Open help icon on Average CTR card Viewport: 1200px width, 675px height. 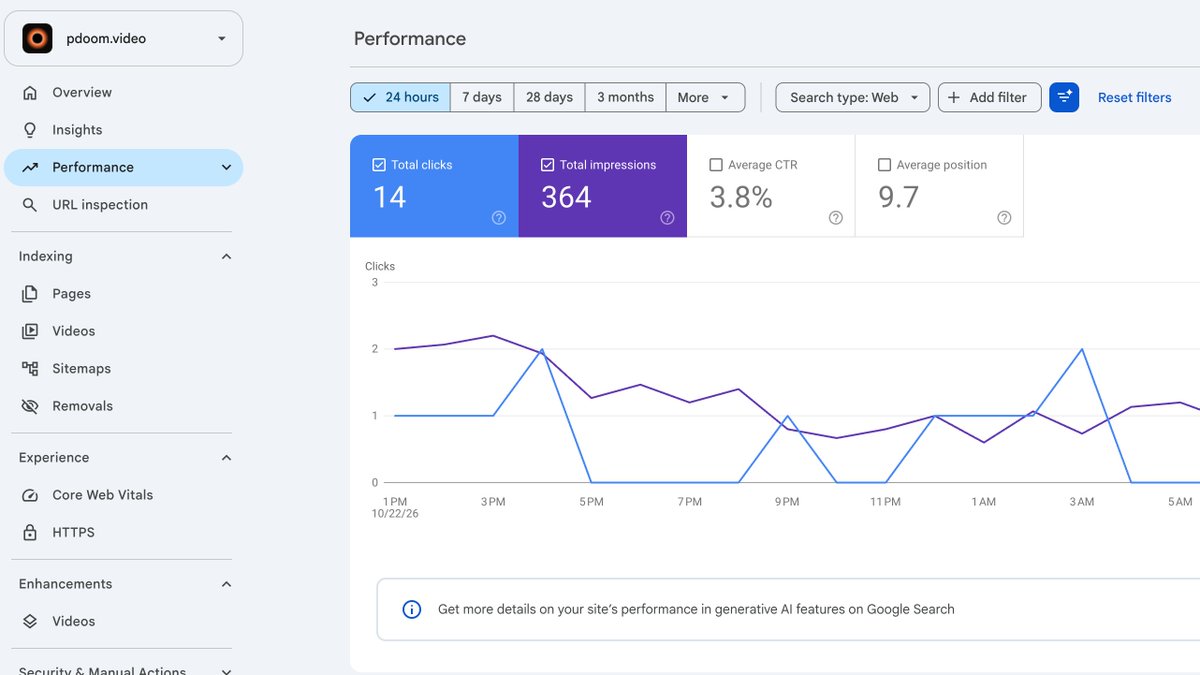pos(836,218)
